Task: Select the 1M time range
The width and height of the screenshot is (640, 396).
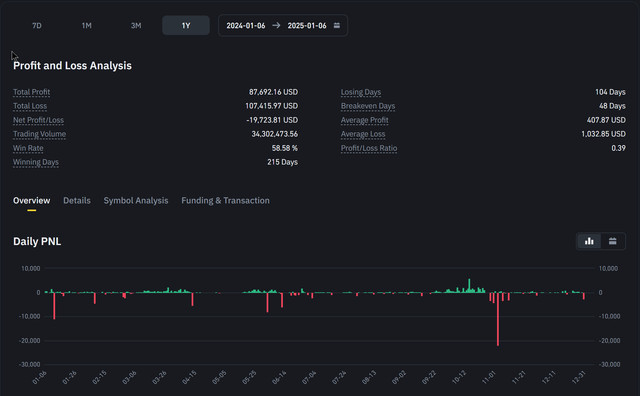Action: point(87,26)
